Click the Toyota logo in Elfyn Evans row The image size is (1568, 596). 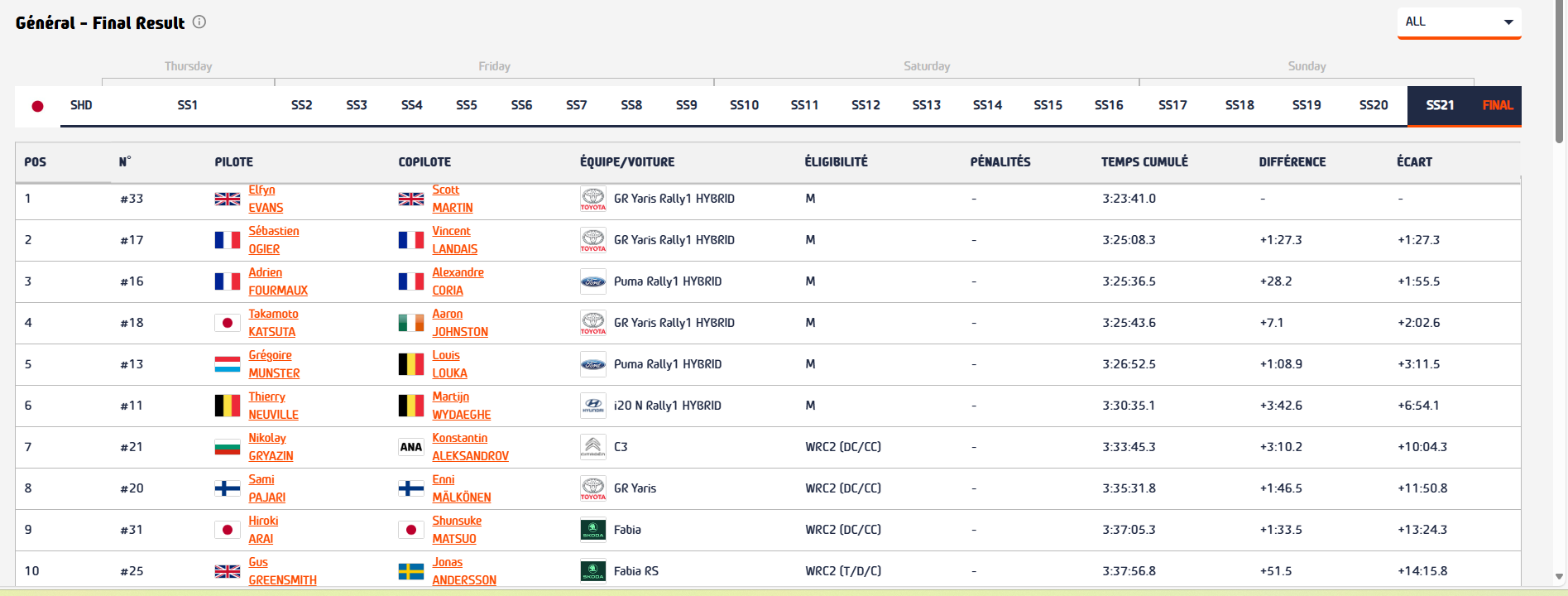[592, 199]
